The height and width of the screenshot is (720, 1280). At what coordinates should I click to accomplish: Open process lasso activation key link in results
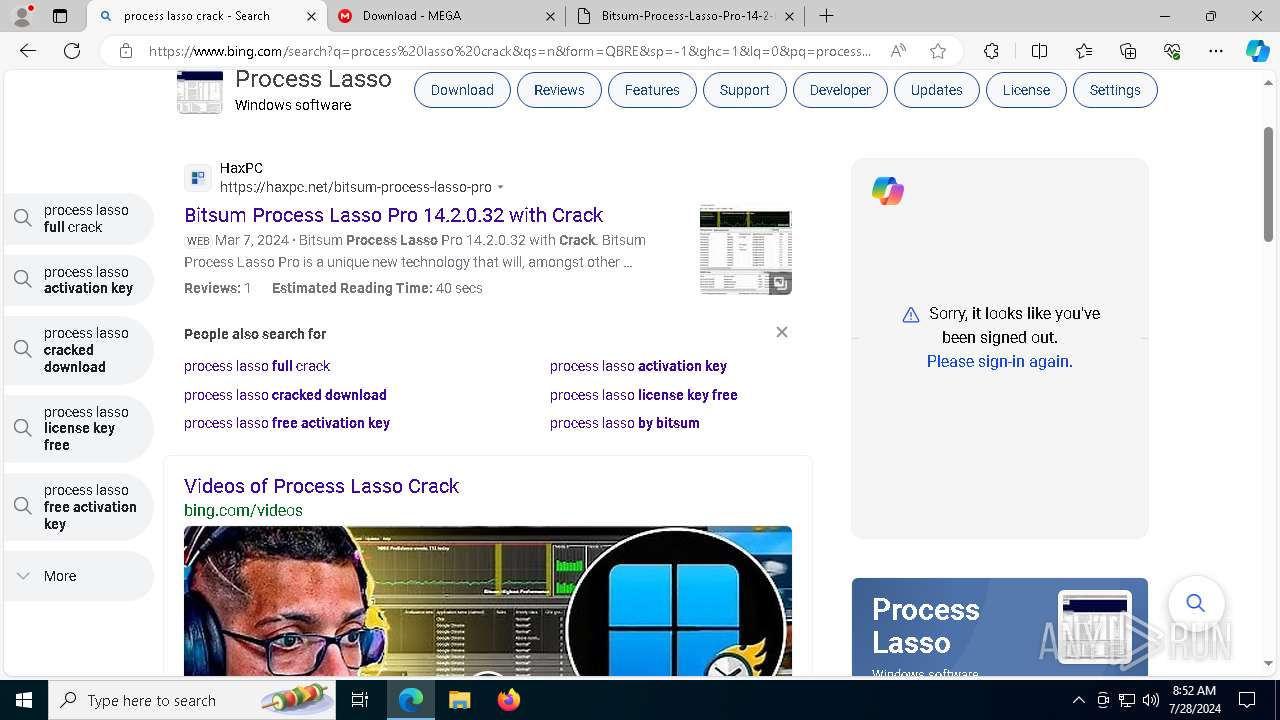(638, 366)
